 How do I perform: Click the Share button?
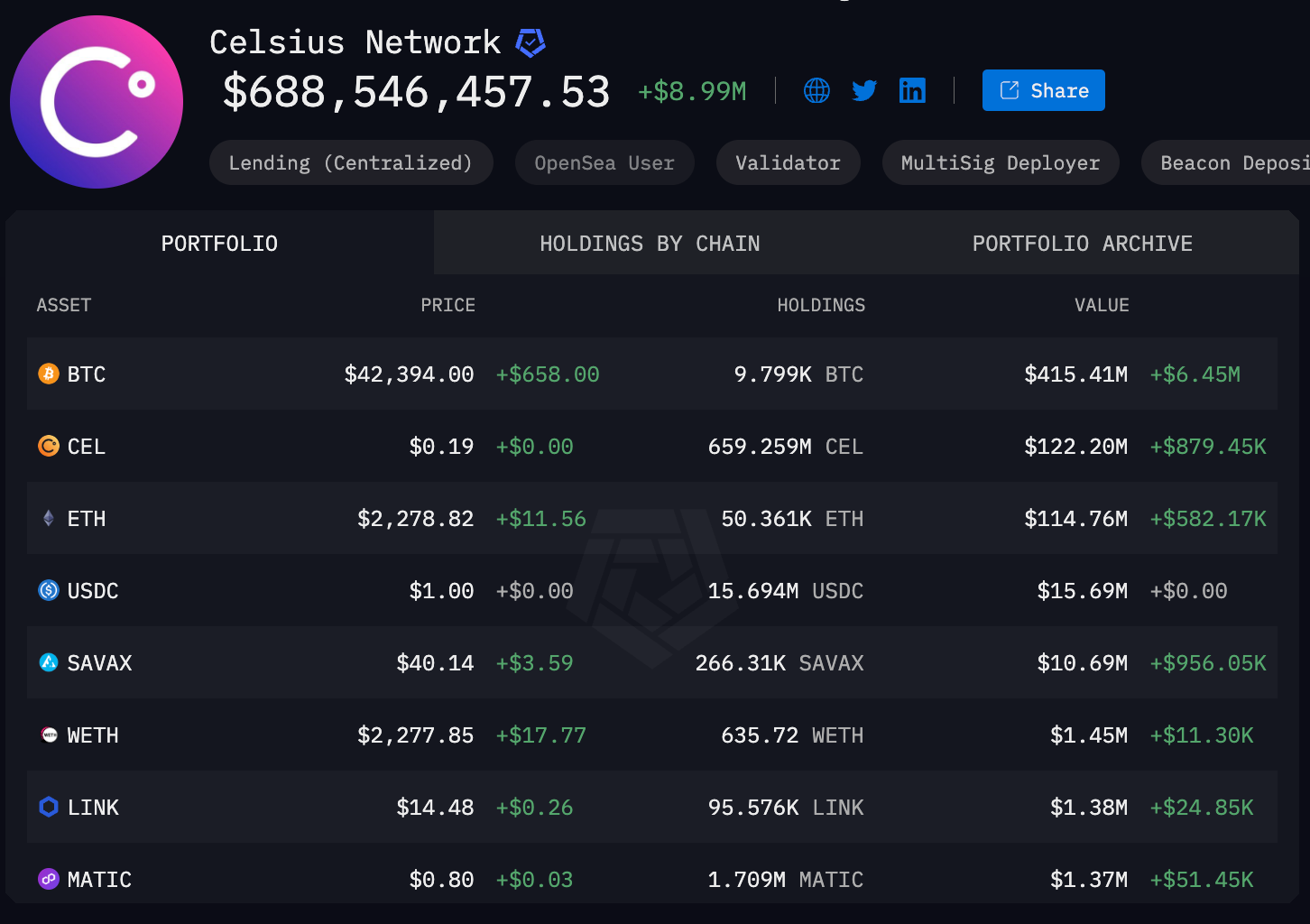pyautogui.click(x=1044, y=90)
